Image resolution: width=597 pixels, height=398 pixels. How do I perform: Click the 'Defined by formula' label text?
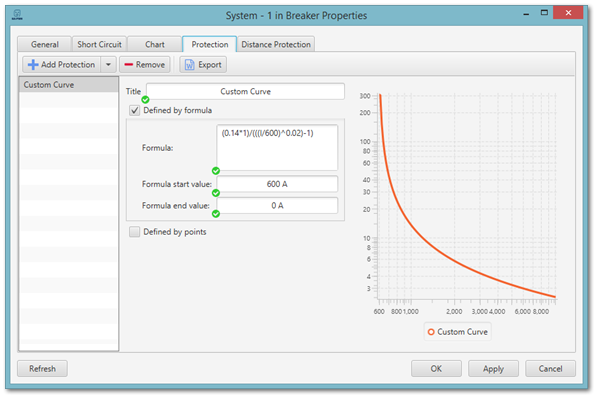[177, 110]
